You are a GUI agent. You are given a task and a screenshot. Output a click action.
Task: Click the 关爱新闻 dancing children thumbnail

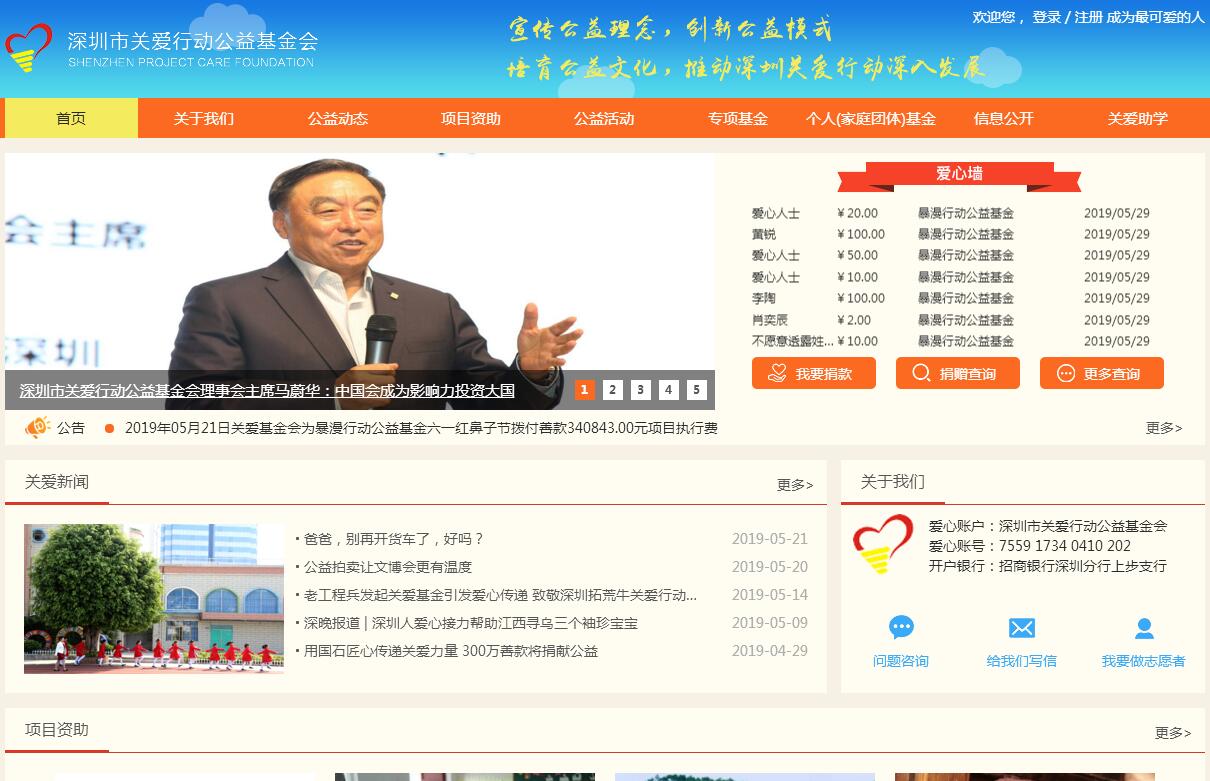[154, 598]
